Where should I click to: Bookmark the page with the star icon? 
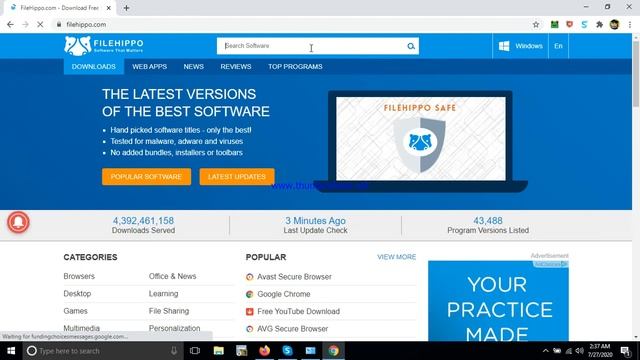click(536, 24)
